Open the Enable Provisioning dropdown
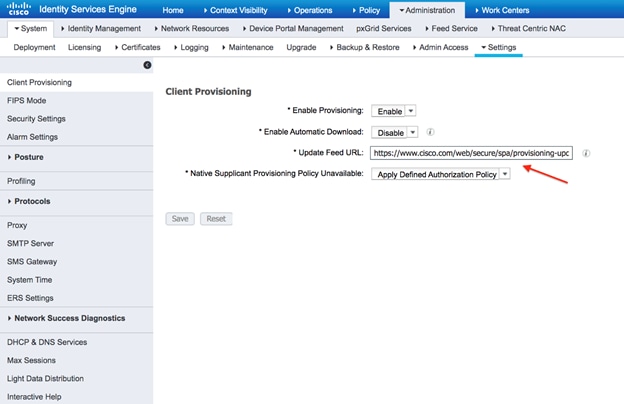Image resolution: width=624 pixels, height=404 pixels. point(394,111)
